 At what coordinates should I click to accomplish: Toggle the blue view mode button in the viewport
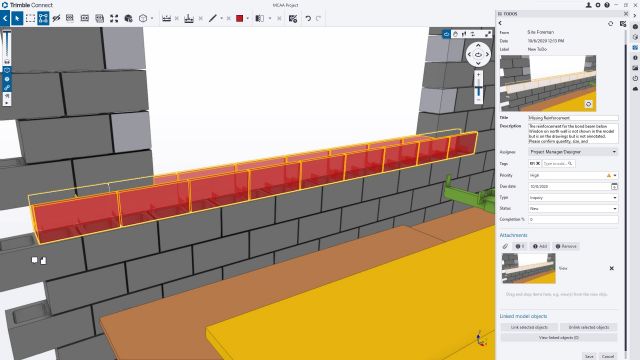pos(446,34)
